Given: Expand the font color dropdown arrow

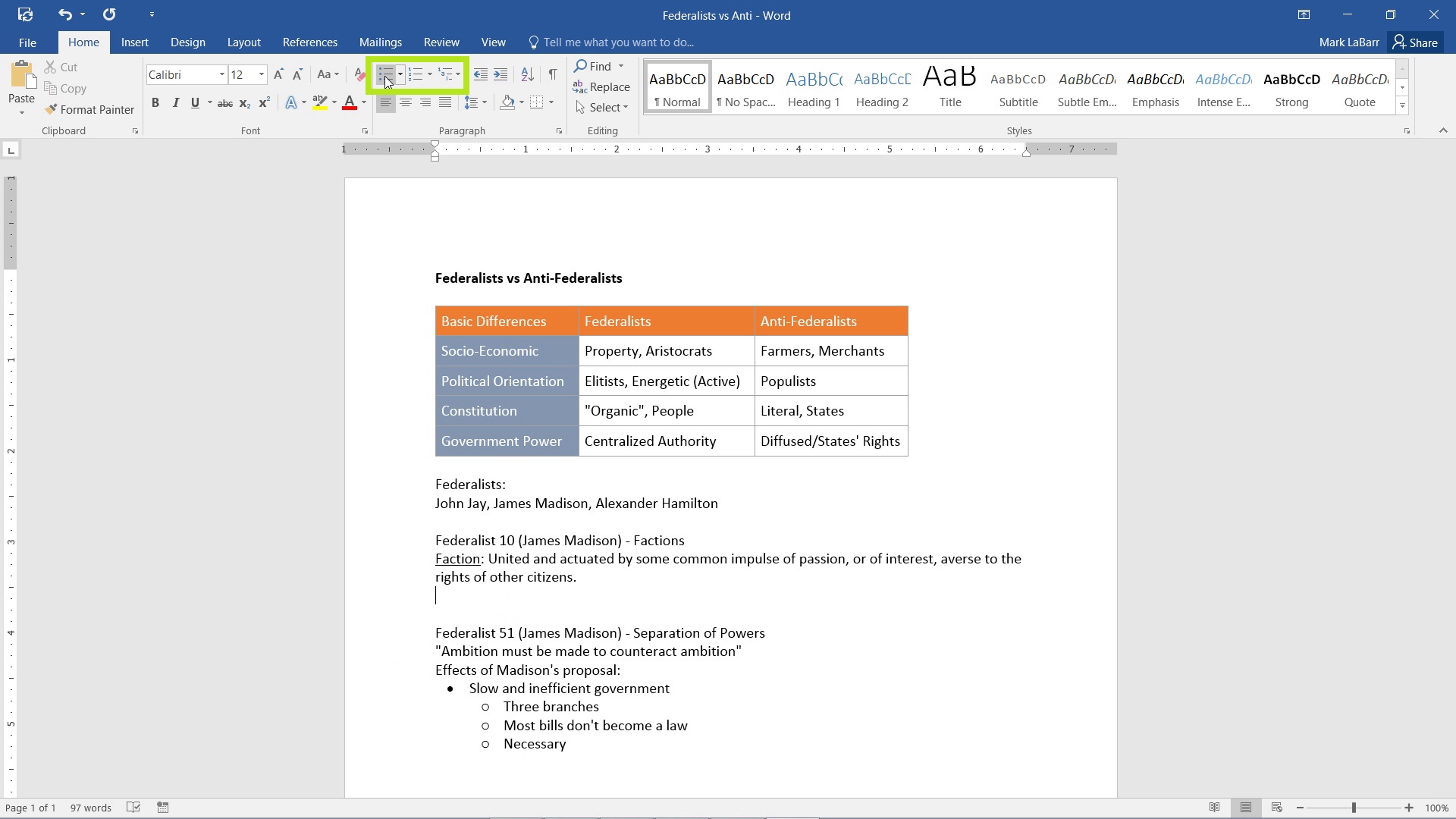Looking at the screenshot, I should coord(364,102).
